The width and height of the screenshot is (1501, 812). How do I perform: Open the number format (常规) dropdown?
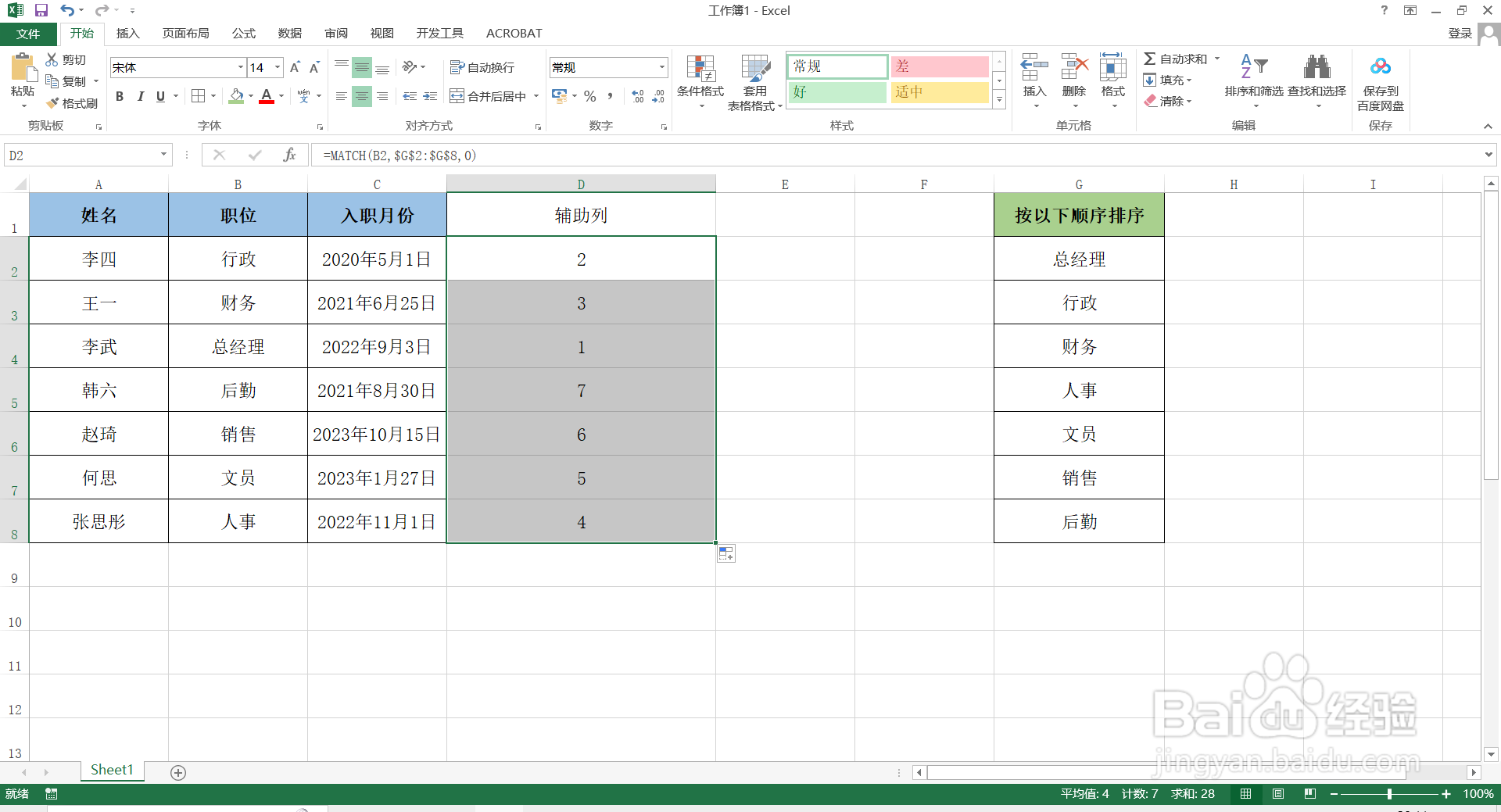click(661, 67)
